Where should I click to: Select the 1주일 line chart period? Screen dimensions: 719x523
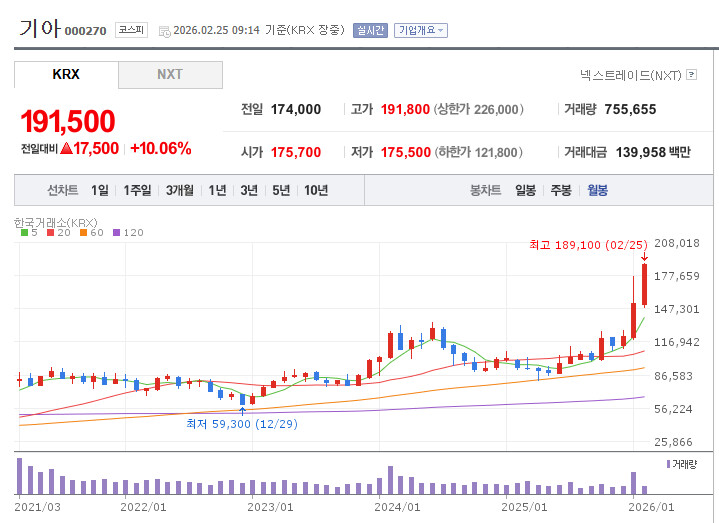tap(137, 190)
